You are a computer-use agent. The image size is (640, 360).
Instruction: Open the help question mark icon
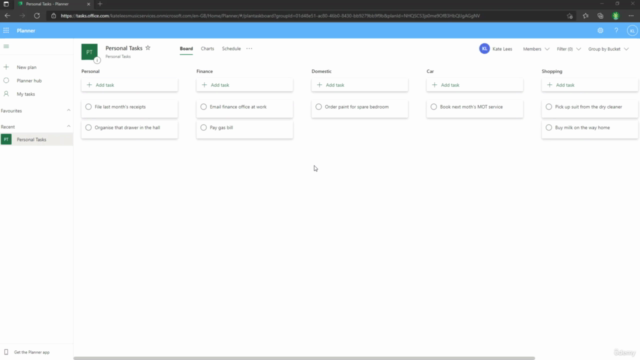616,31
